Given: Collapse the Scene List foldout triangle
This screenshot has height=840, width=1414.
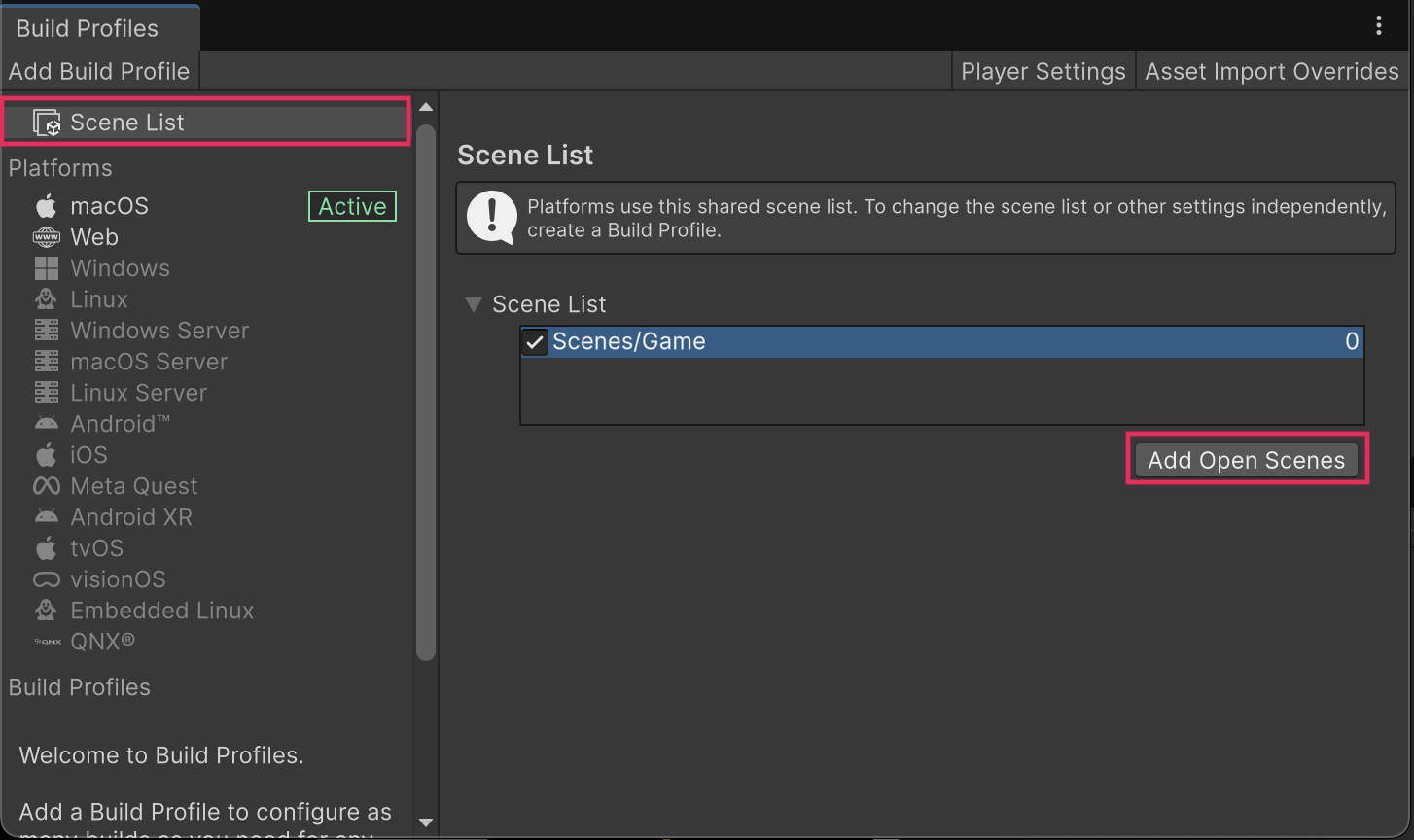Looking at the screenshot, I should pyautogui.click(x=474, y=304).
